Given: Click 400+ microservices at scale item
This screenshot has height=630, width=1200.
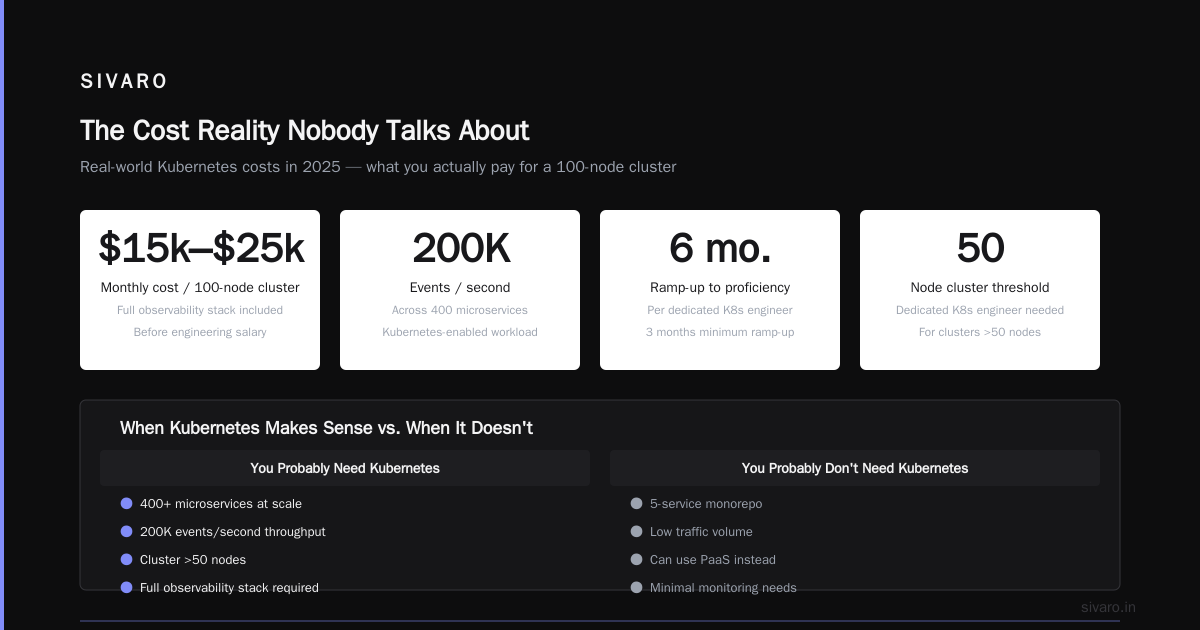Looking at the screenshot, I should coord(221,504).
